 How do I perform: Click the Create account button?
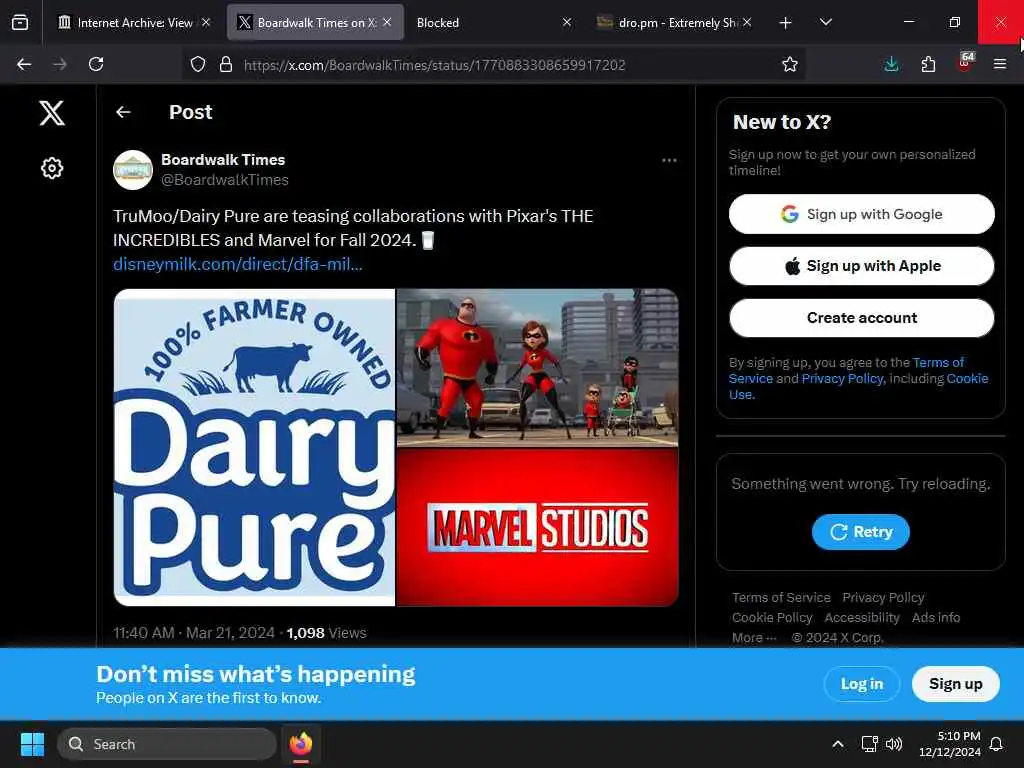tap(861, 318)
